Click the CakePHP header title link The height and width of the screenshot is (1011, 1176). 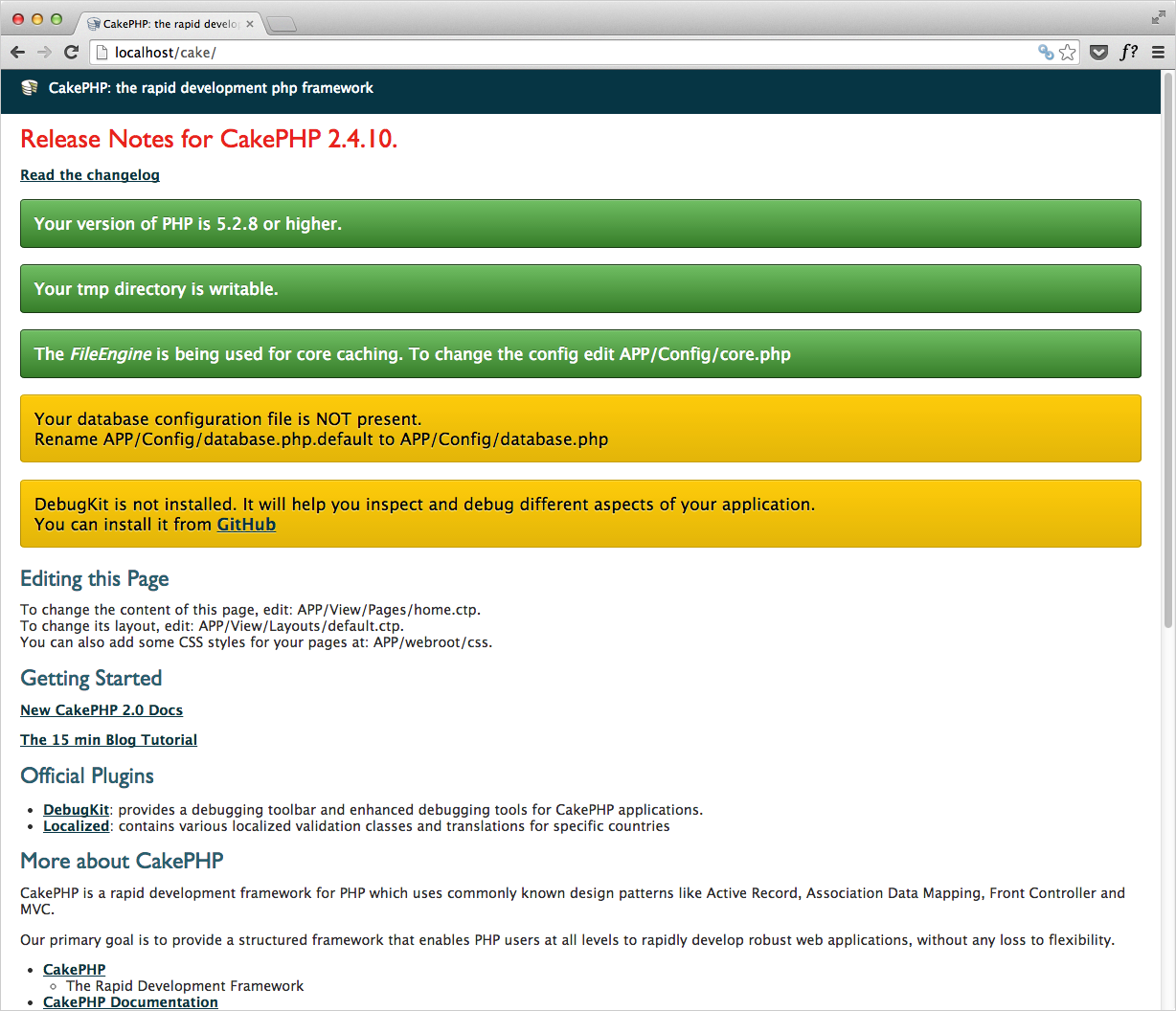(211, 88)
